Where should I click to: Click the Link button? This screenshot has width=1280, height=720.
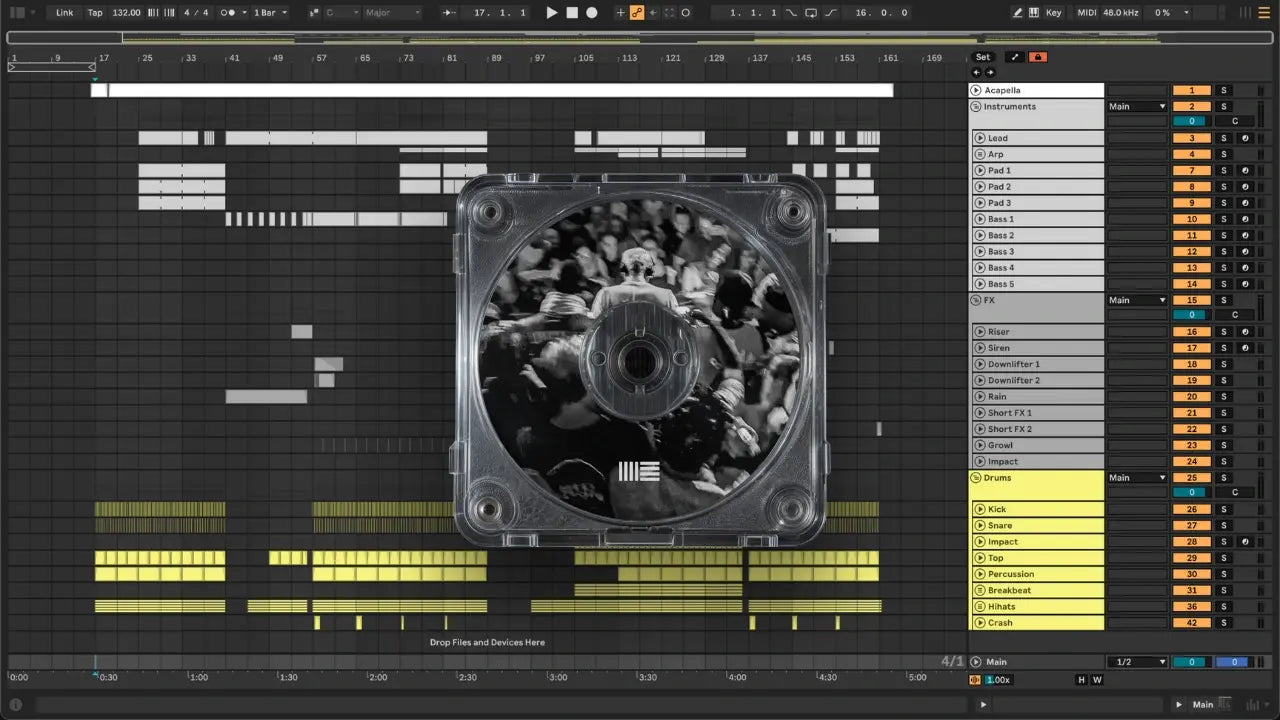click(65, 13)
